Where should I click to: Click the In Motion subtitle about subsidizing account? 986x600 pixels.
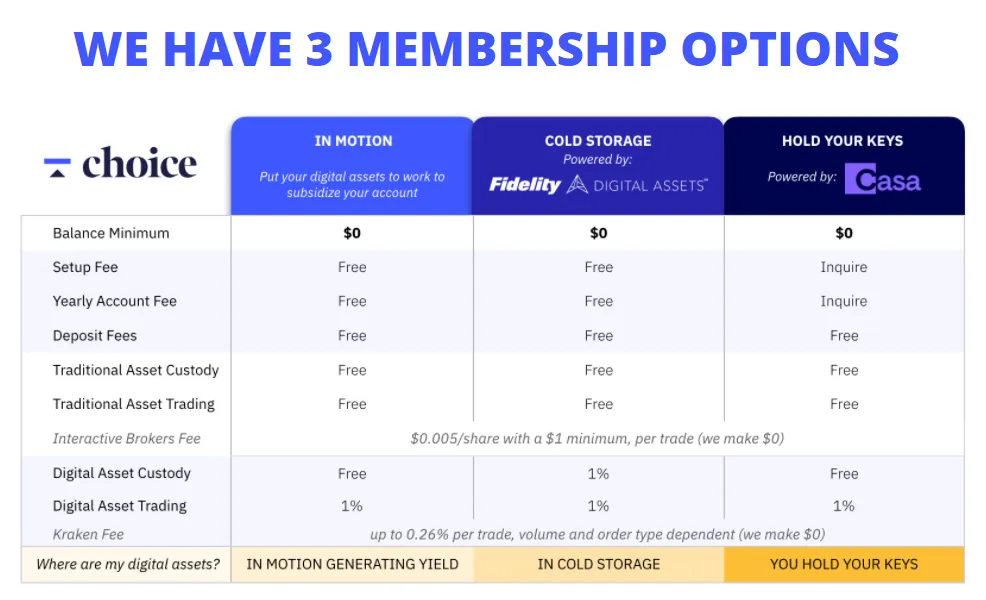(x=352, y=185)
